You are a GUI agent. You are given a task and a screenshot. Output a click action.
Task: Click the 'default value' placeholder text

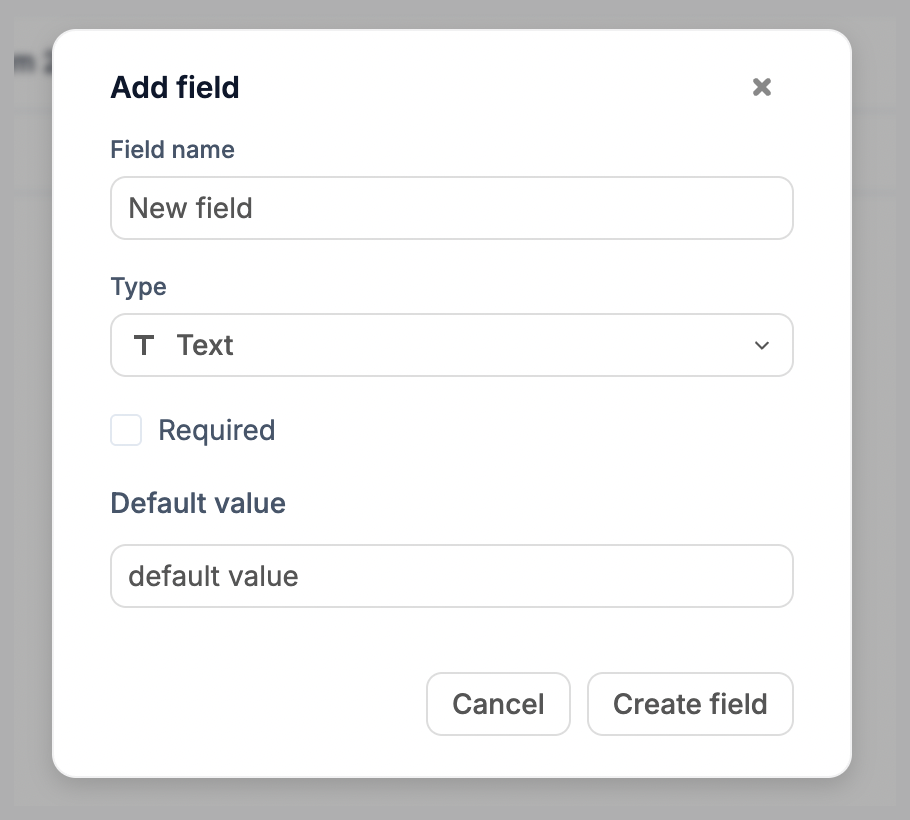pyautogui.click(x=213, y=577)
